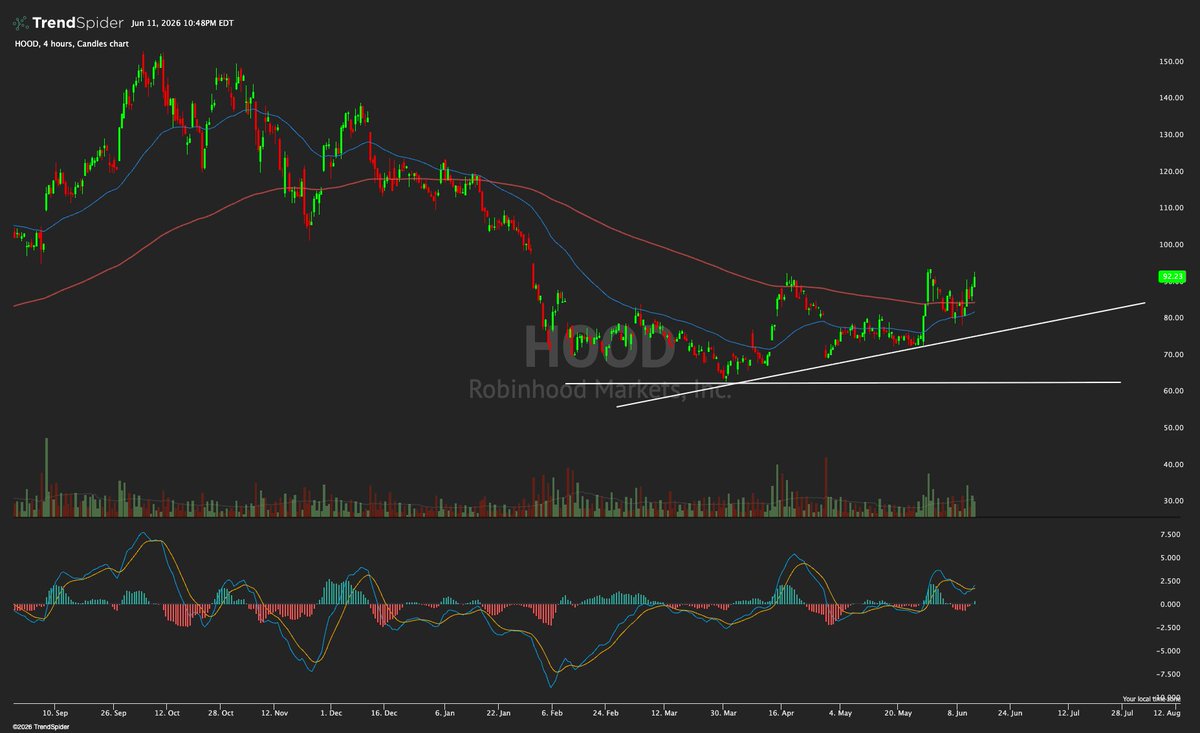
Task: Click the 50.00 price axis label
Action: pyautogui.click(x=1174, y=428)
